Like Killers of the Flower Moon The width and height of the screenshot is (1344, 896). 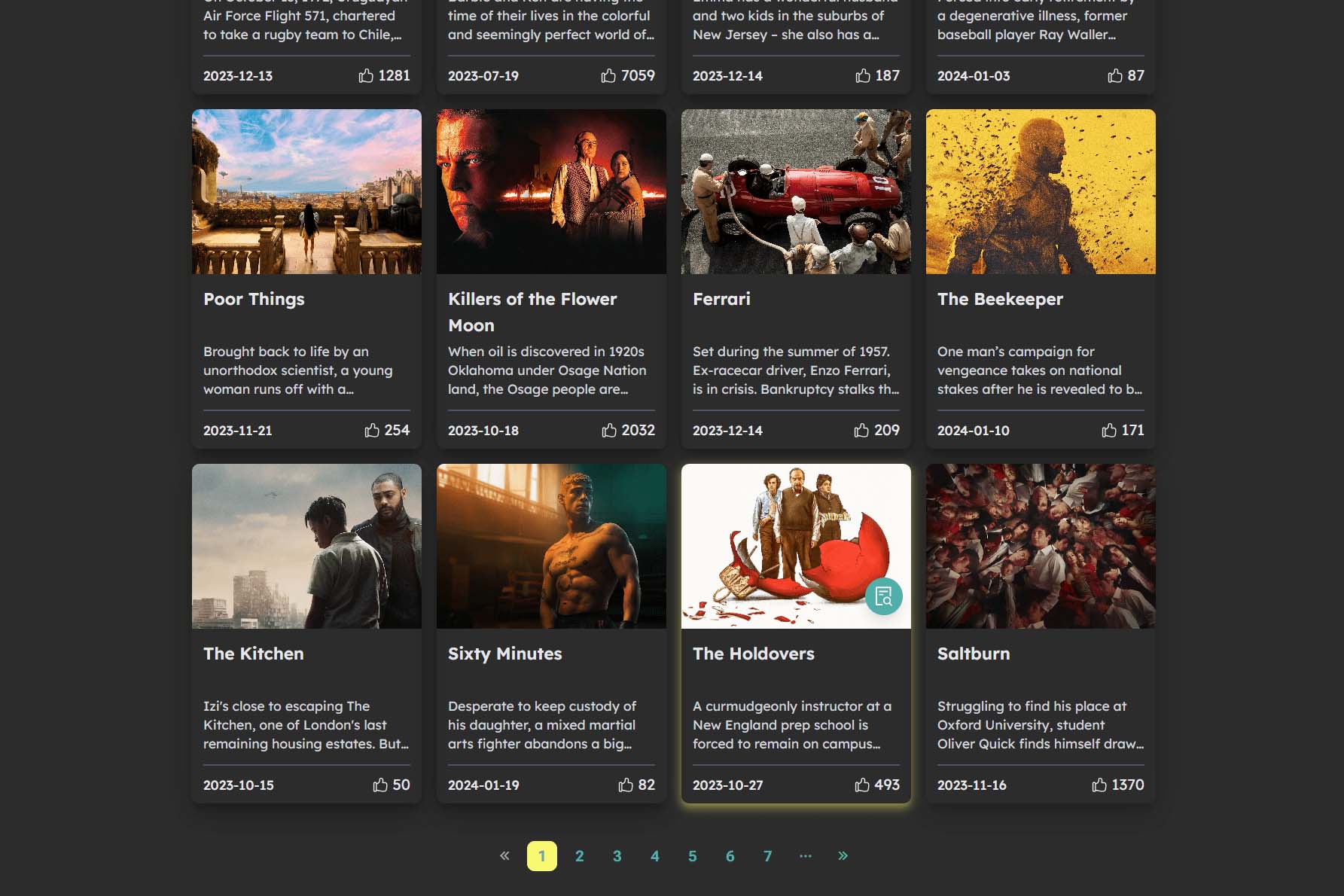pyautogui.click(x=609, y=430)
